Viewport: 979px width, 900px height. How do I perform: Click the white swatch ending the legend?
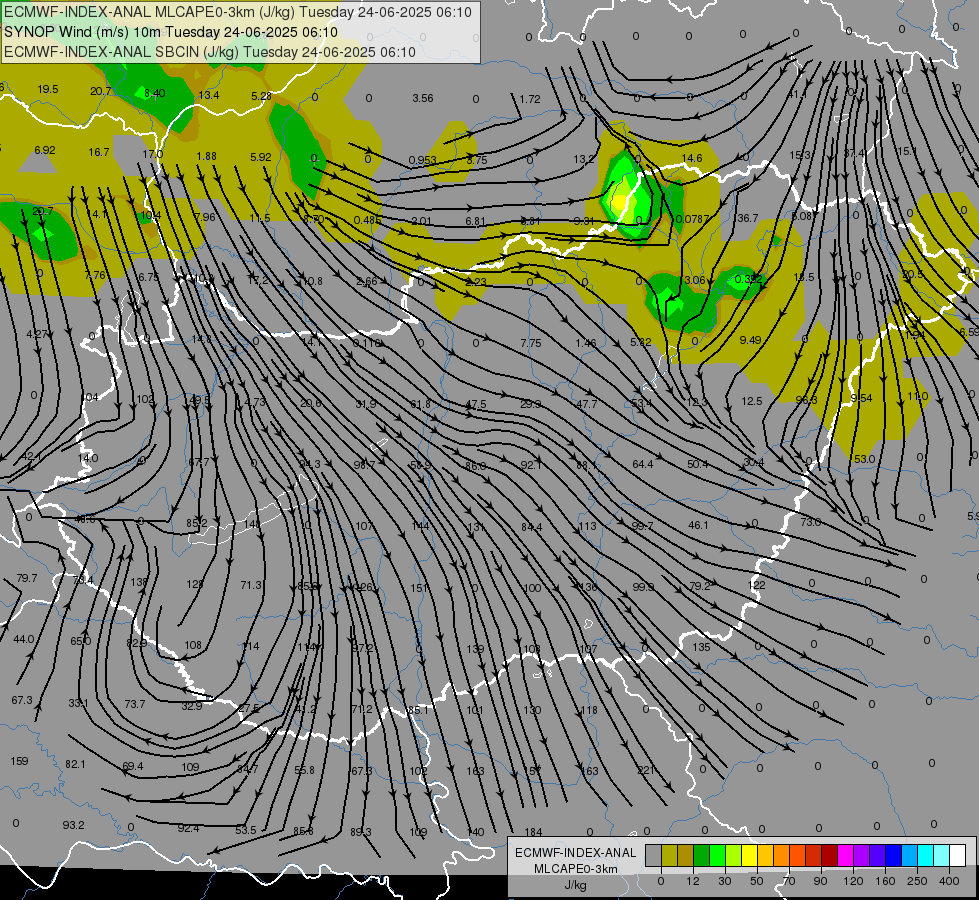point(957,855)
